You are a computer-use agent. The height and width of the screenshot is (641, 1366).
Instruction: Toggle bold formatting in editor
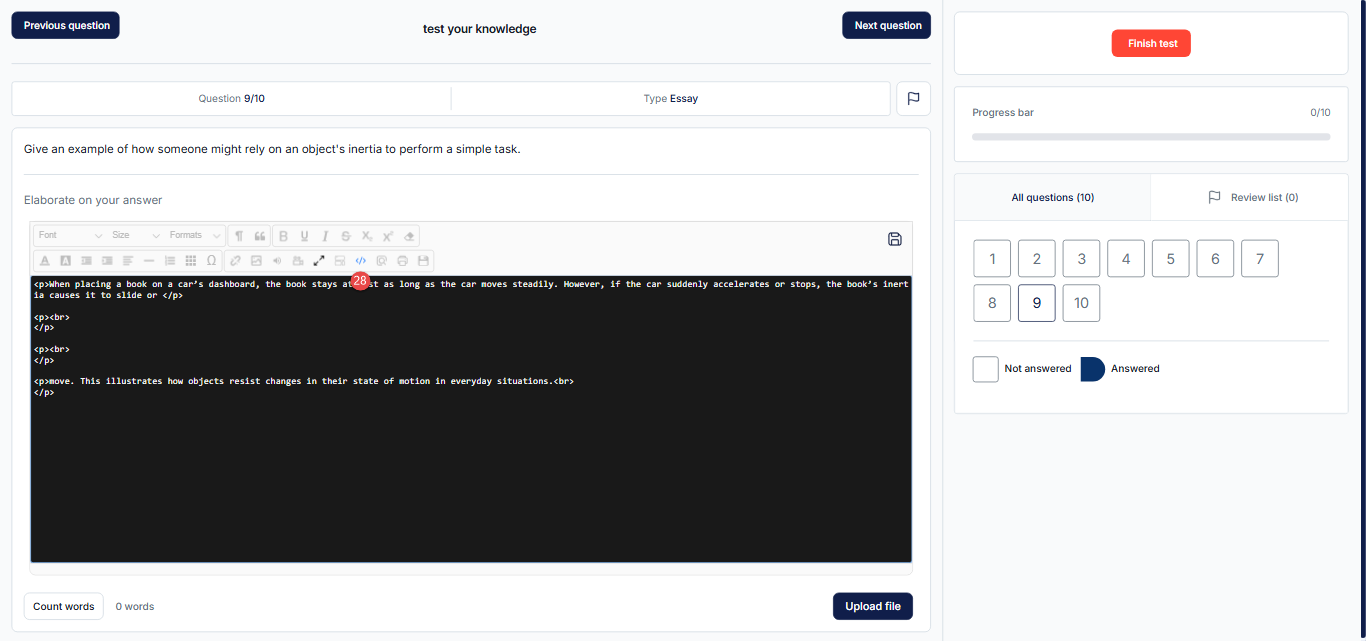[x=283, y=236]
